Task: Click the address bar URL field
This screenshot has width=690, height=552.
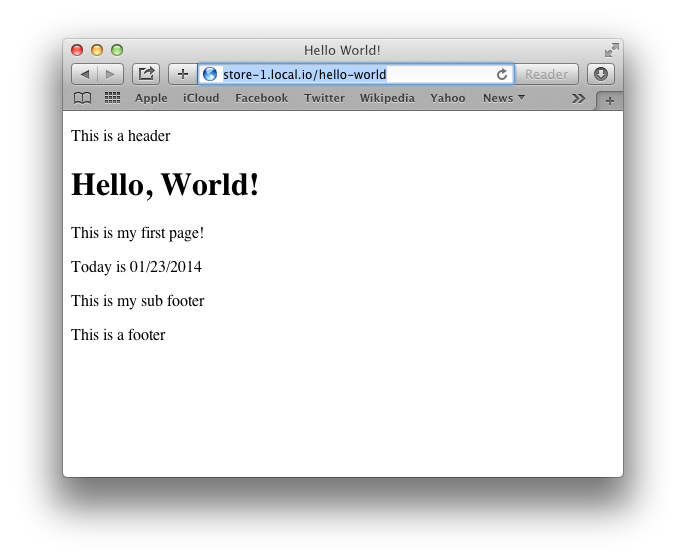Action: [x=356, y=74]
